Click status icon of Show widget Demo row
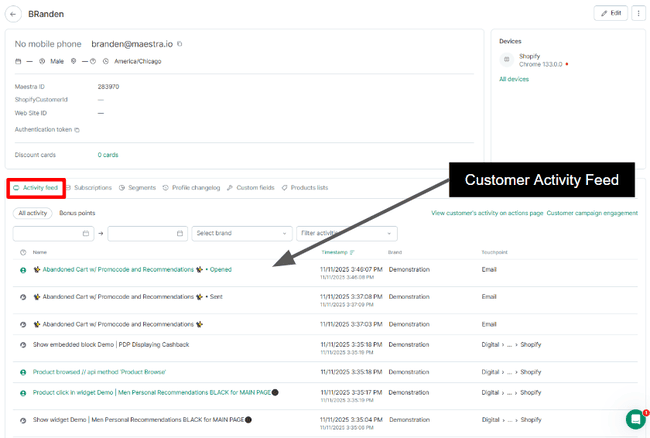The width and height of the screenshot is (650, 438). tap(23, 420)
